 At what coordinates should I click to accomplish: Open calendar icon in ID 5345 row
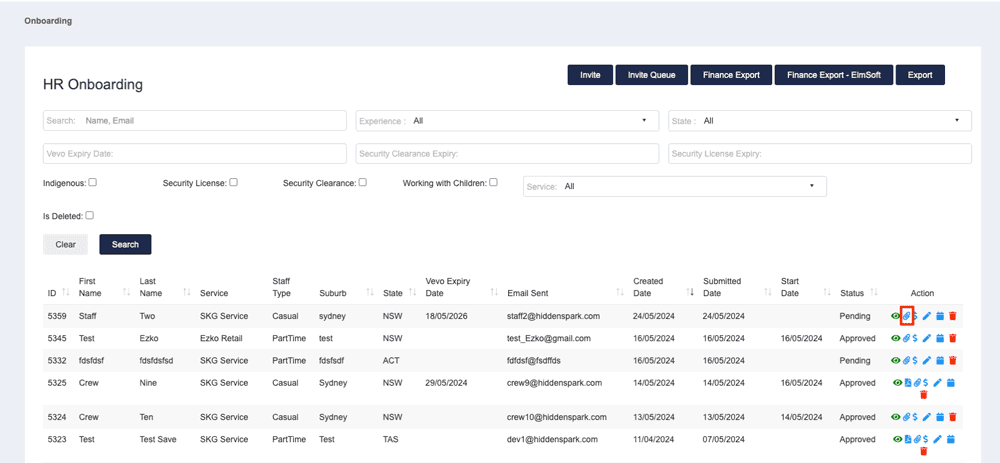(x=940, y=338)
